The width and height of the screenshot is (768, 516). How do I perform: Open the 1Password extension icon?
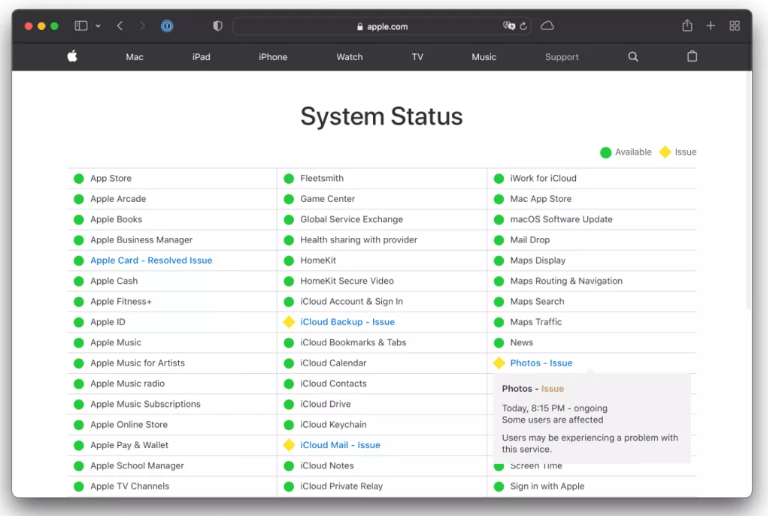pyautogui.click(x=167, y=26)
